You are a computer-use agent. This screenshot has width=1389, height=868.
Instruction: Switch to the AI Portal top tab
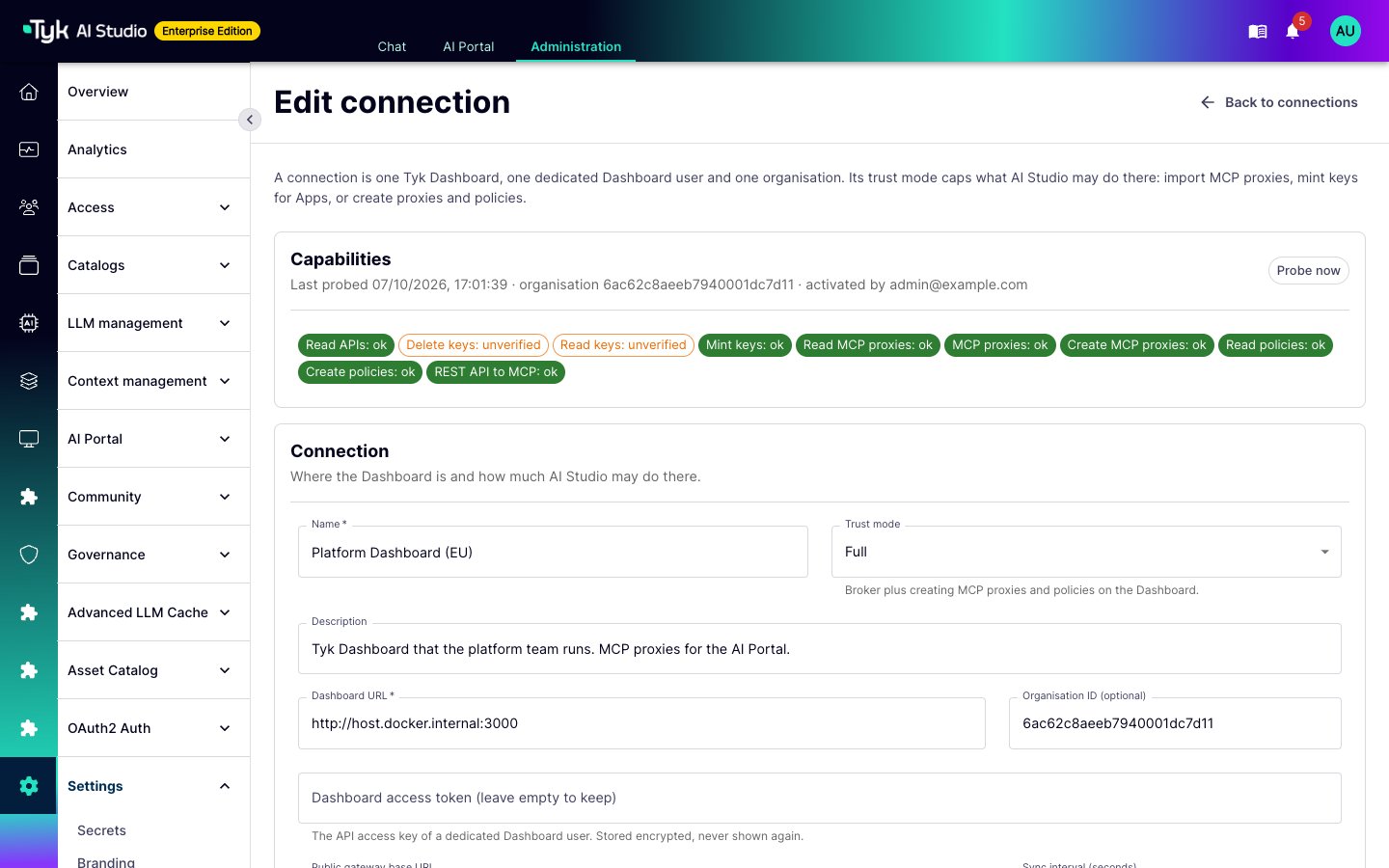point(469,46)
